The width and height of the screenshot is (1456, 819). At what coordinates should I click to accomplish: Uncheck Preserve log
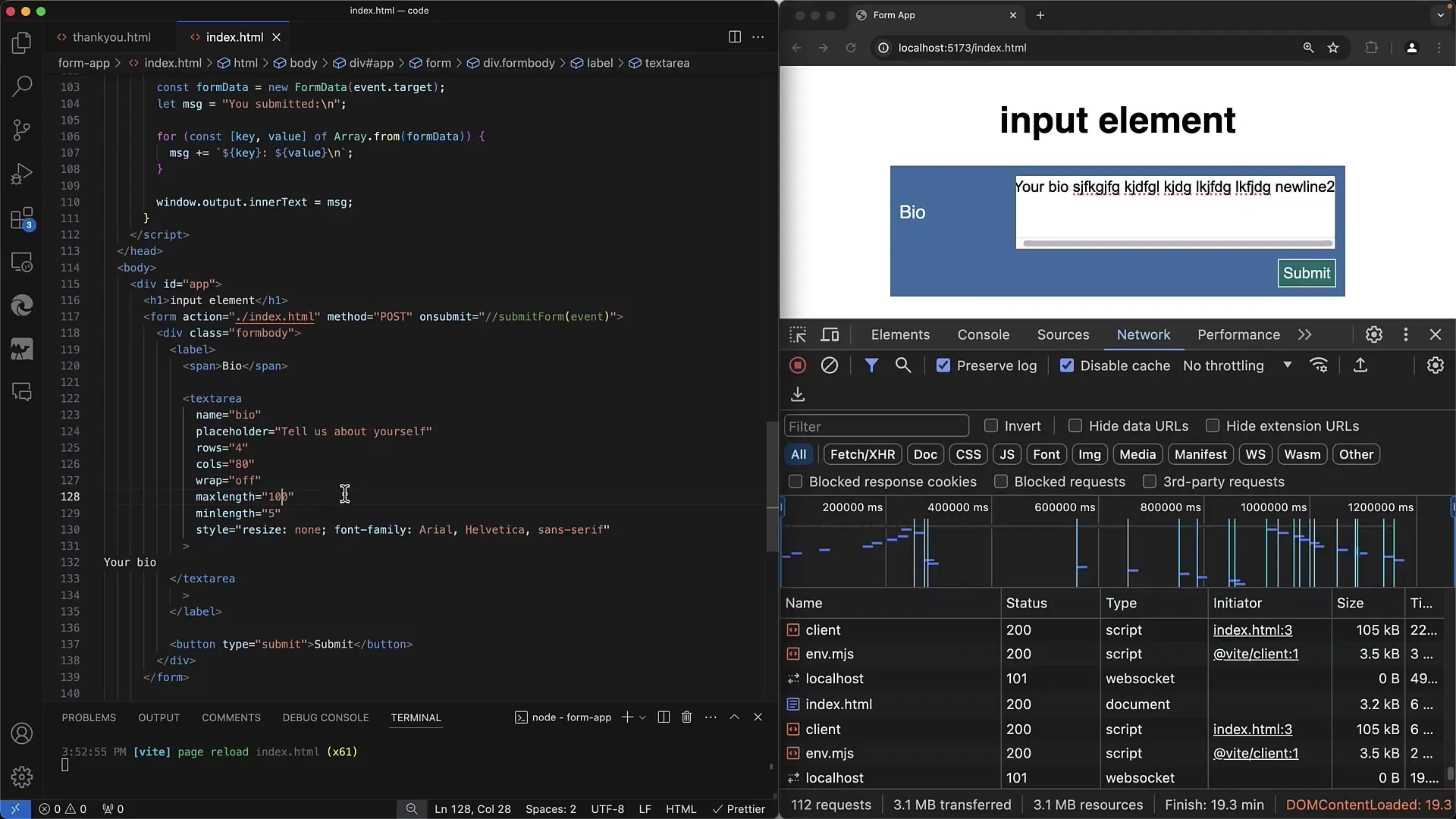coord(943,366)
